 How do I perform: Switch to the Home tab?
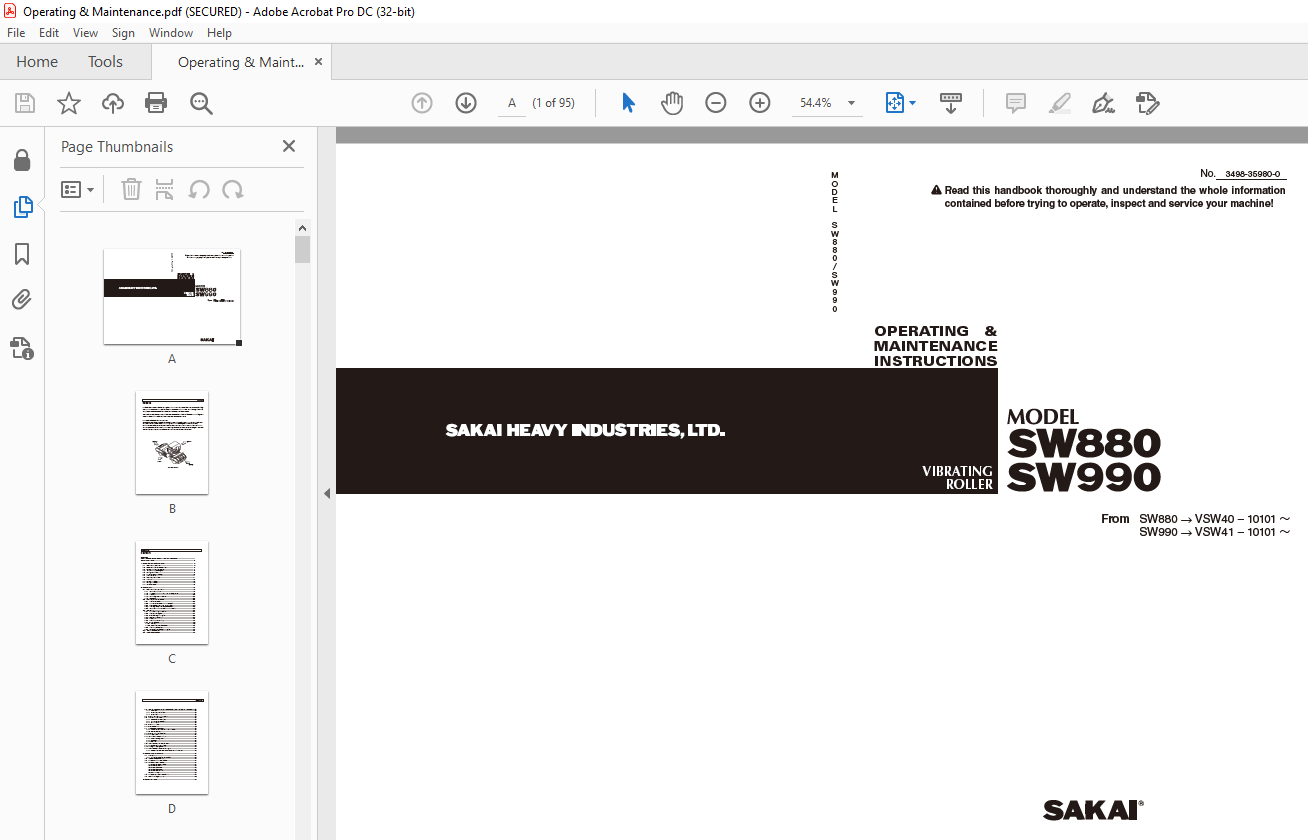pyautogui.click(x=37, y=62)
